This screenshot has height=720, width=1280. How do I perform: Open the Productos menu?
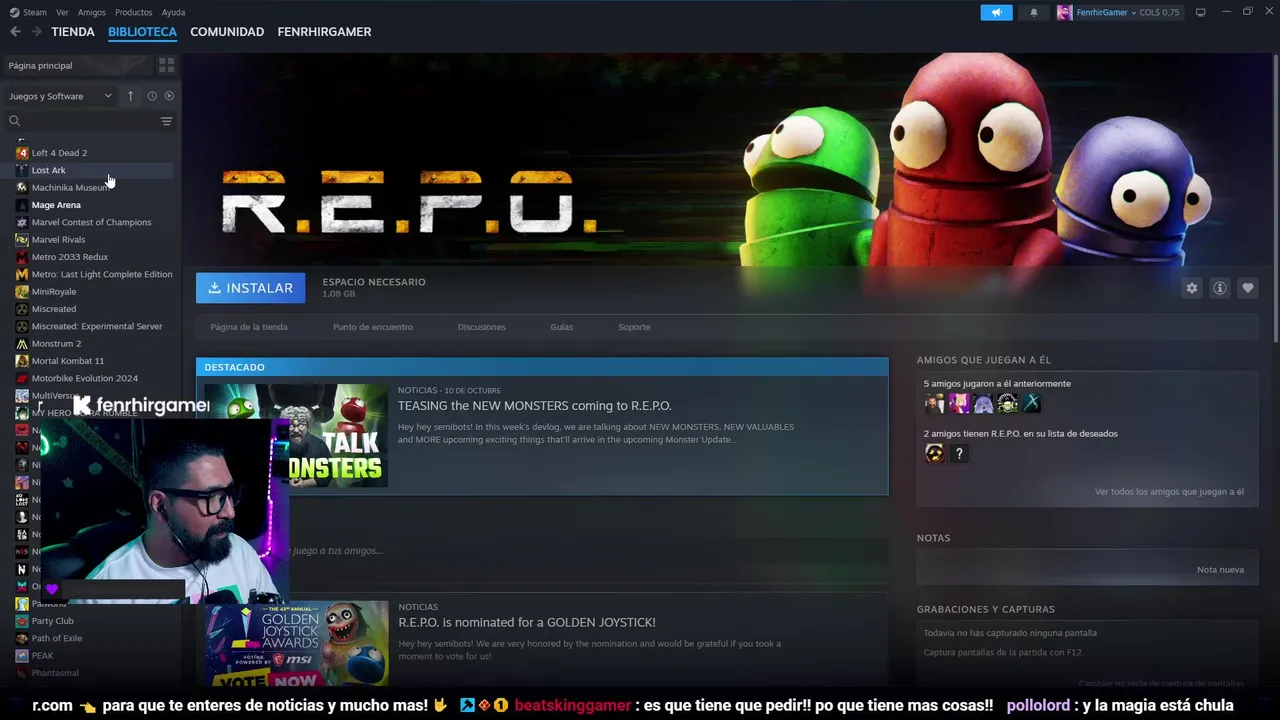click(133, 12)
